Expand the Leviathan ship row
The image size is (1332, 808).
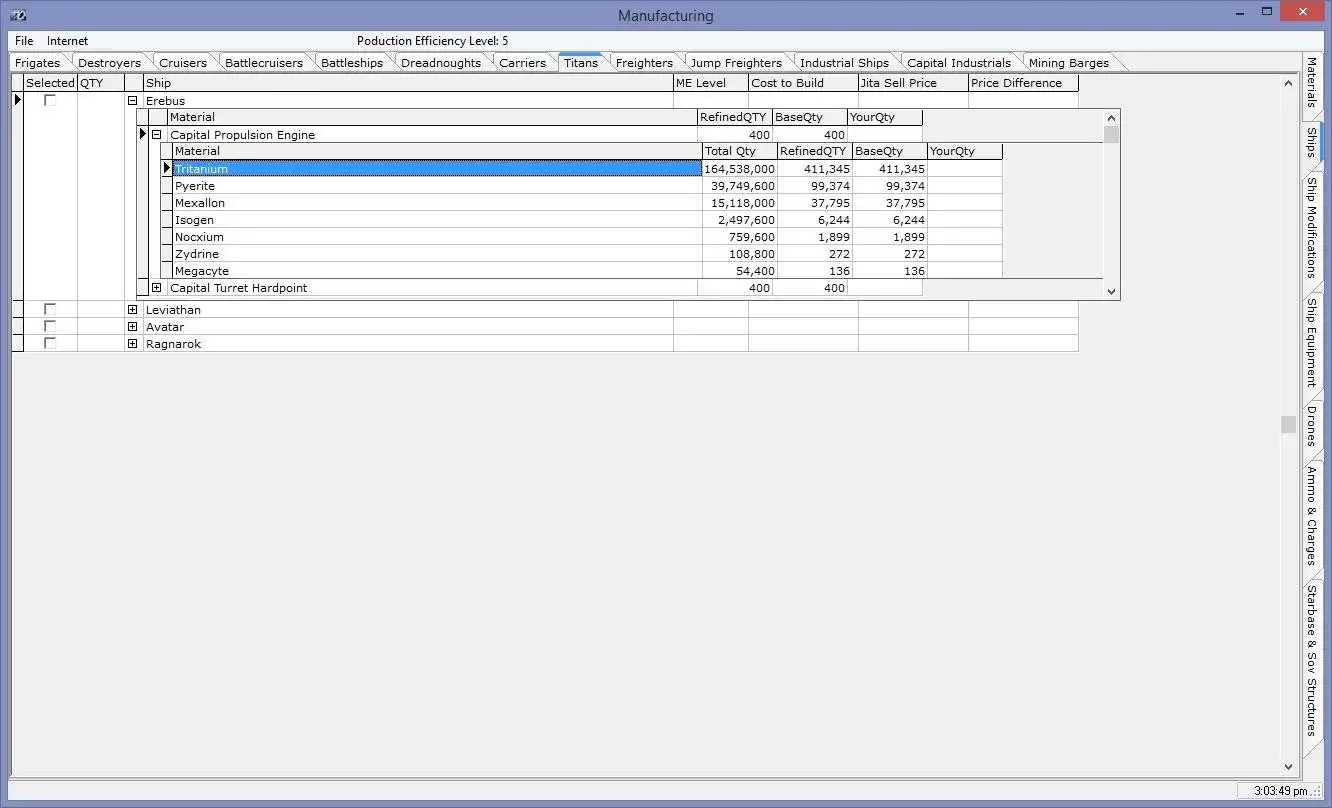132,310
